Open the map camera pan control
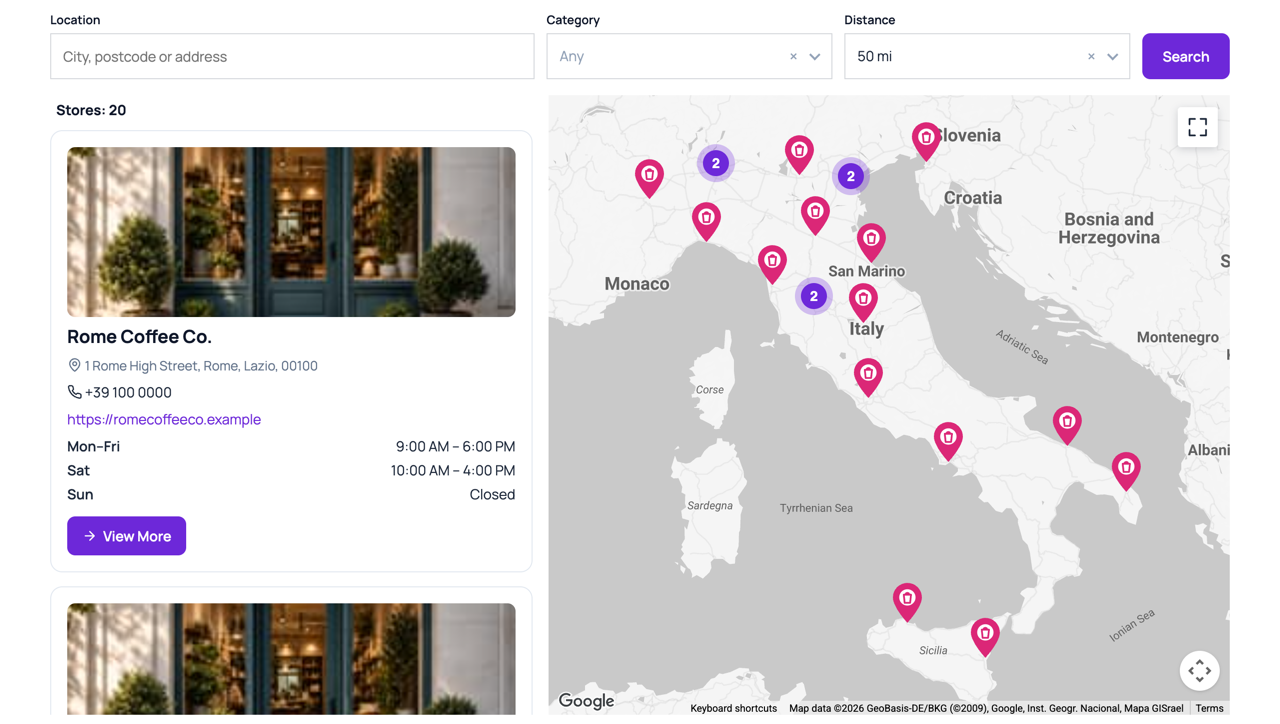The width and height of the screenshot is (1280, 724). click(1199, 670)
